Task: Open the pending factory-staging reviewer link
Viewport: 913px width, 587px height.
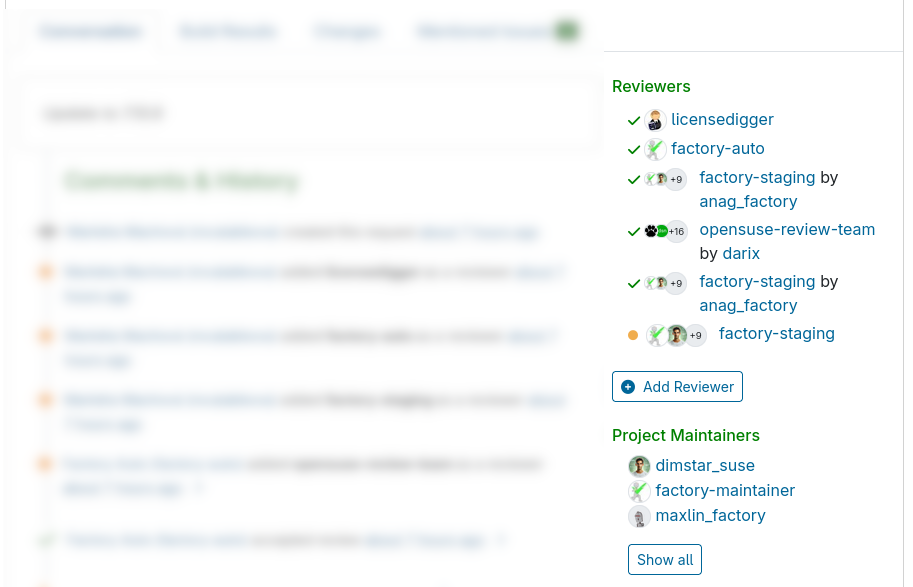Action: point(776,334)
